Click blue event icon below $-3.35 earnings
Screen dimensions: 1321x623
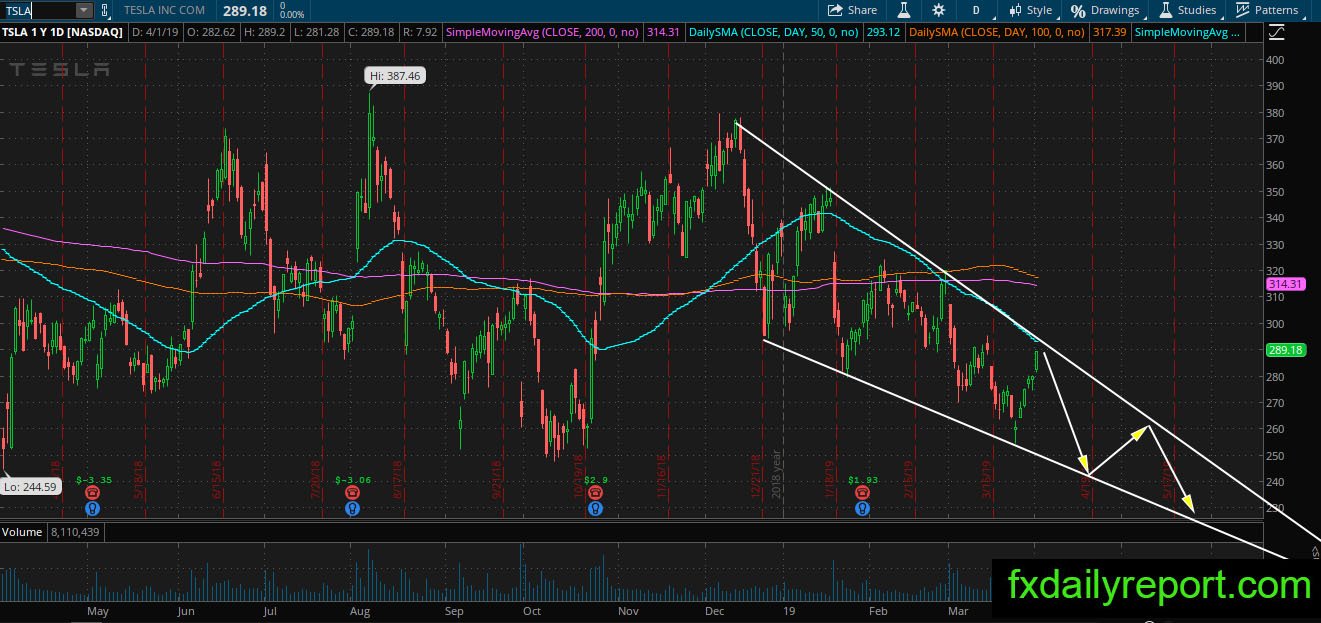coord(92,508)
